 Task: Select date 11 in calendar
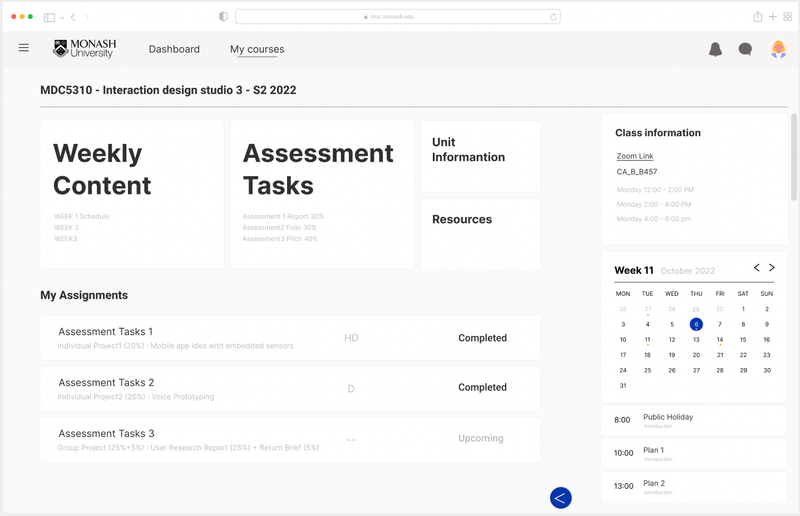click(647, 340)
